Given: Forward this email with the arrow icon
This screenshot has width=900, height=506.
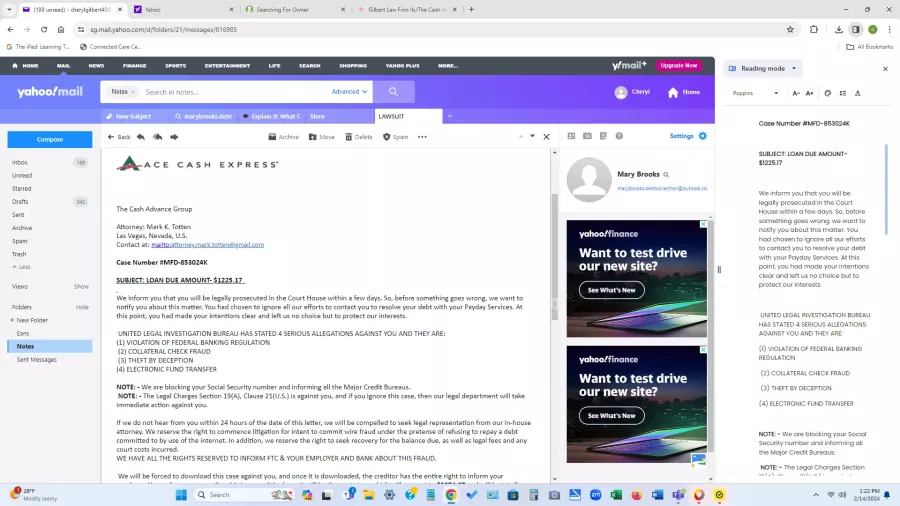Looking at the screenshot, I should (x=174, y=137).
